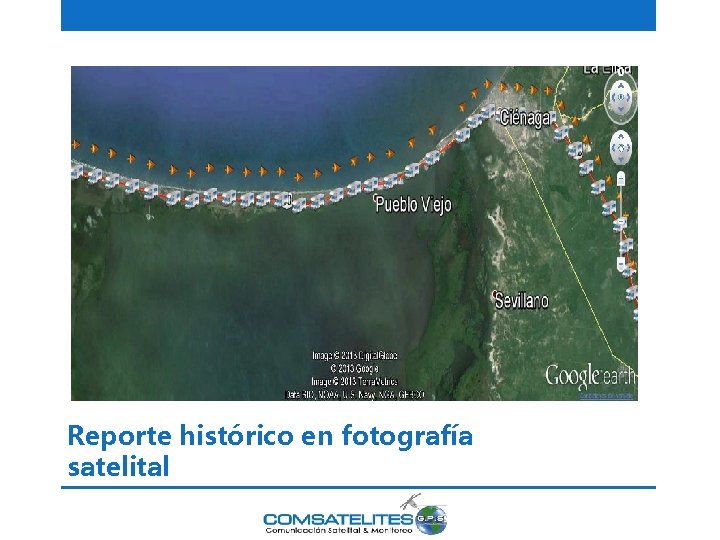Click the blue link under Google earth logo
This screenshot has height=540, width=720.
point(606,395)
